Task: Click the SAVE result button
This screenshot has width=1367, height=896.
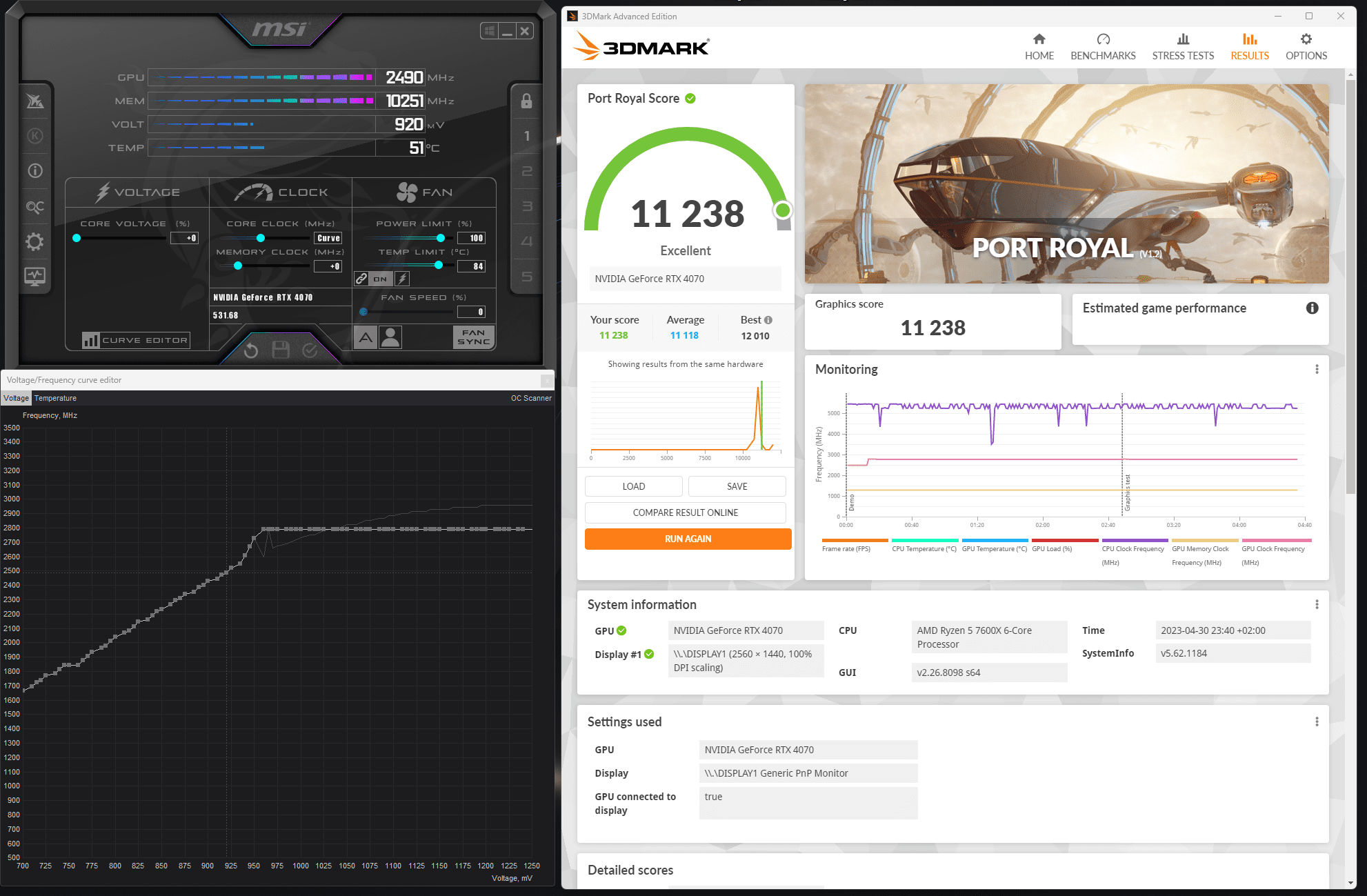Action: 737,486
